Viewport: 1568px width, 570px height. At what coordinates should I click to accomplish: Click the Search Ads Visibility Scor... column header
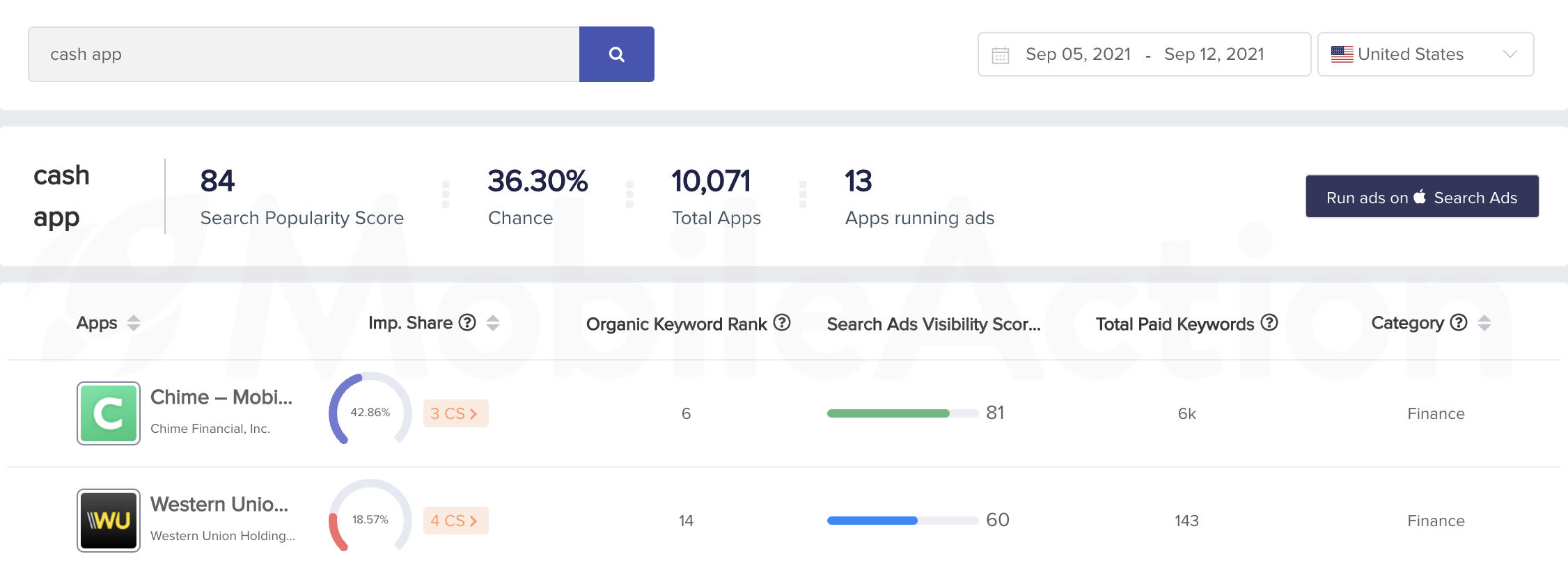(934, 324)
